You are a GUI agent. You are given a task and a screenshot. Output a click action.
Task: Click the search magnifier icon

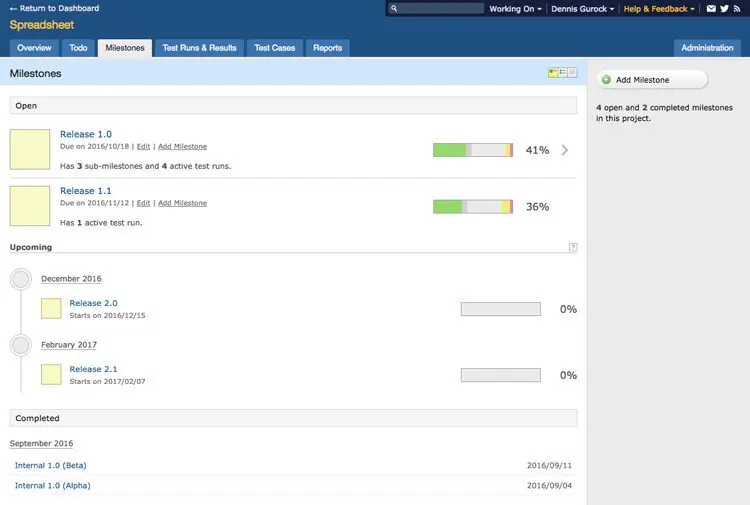(x=394, y=9)
